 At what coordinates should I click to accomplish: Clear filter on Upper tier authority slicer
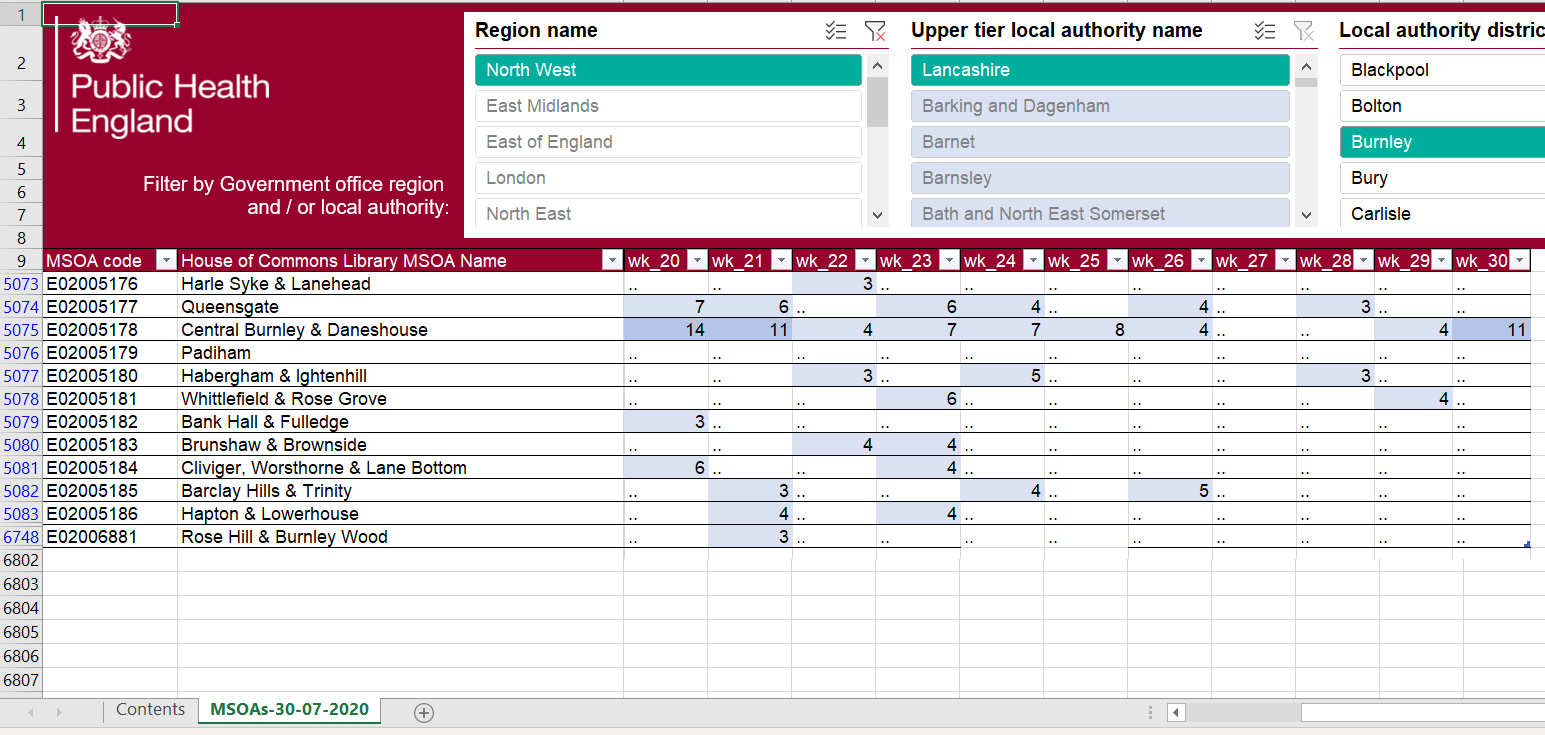click(x=1303, y=31)
